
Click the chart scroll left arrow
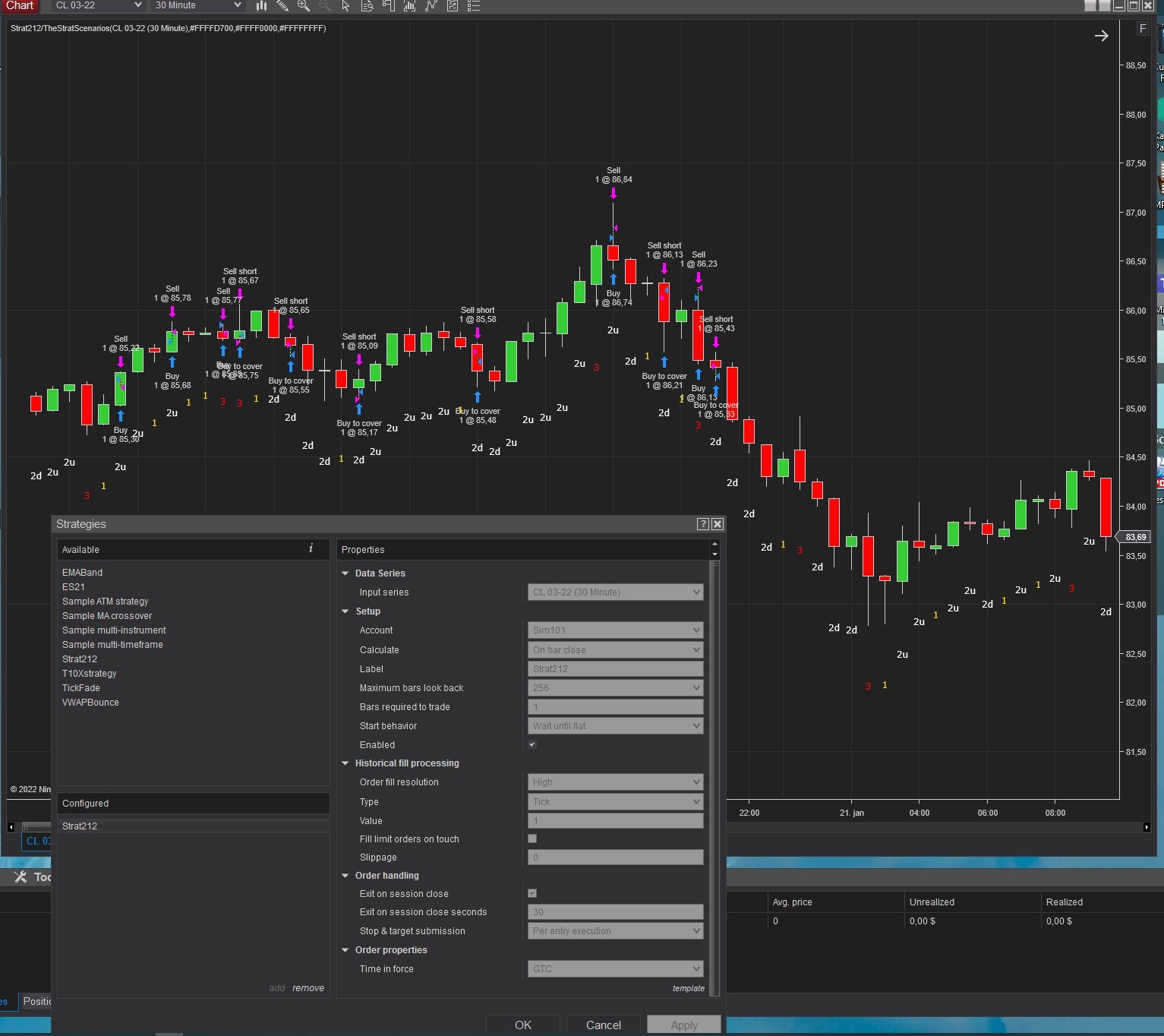(11, 827)
